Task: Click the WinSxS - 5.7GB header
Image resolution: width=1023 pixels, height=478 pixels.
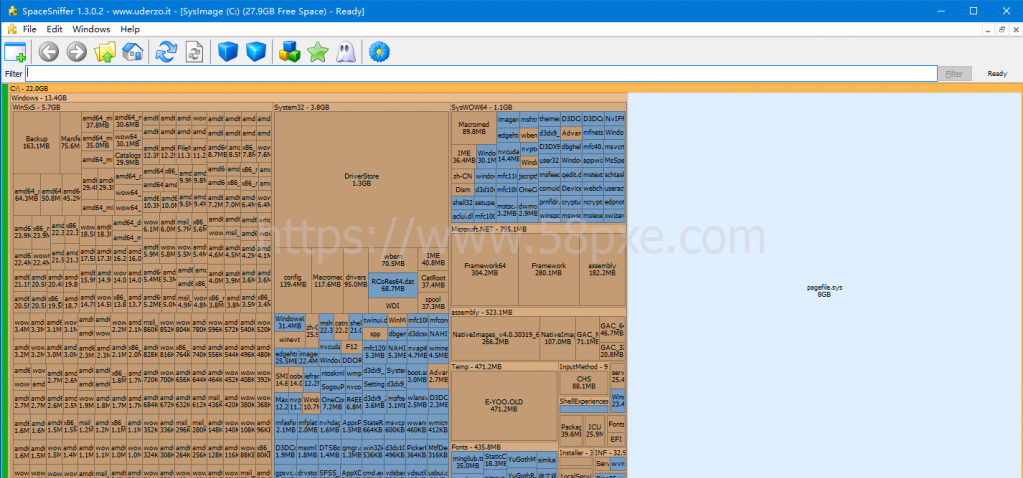Action: click(142, 107)
